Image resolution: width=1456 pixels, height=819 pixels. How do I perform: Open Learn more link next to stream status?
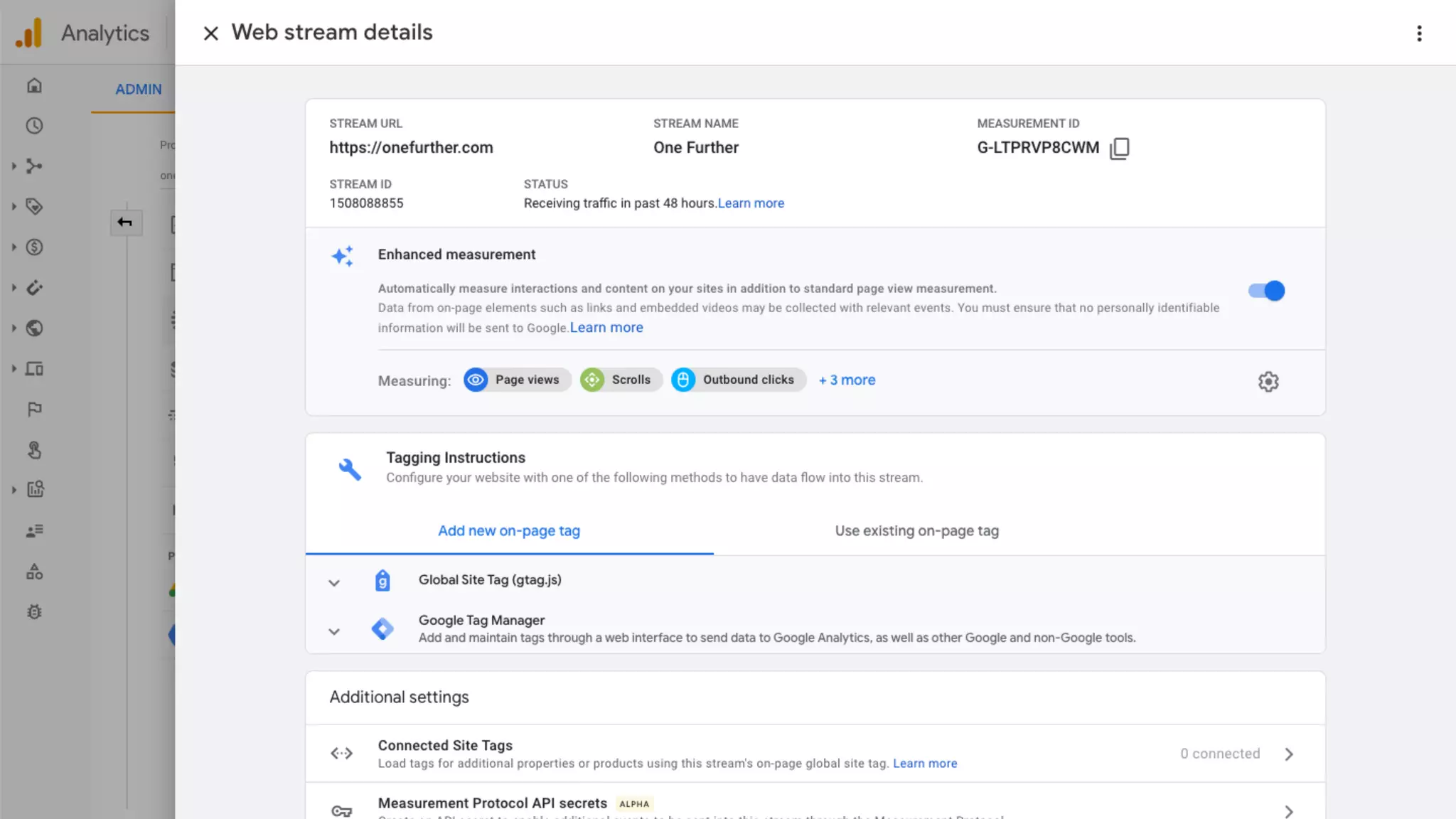pyautogui.click(x=751, y=203)
